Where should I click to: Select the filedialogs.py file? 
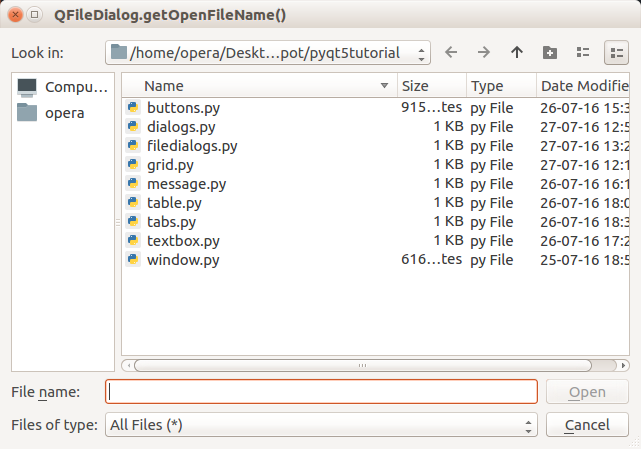tap(192, 145)
